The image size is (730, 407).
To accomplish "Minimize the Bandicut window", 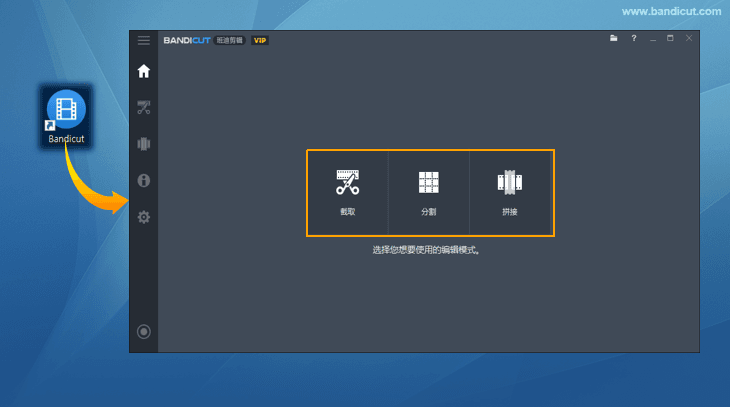I will point(653,39).
